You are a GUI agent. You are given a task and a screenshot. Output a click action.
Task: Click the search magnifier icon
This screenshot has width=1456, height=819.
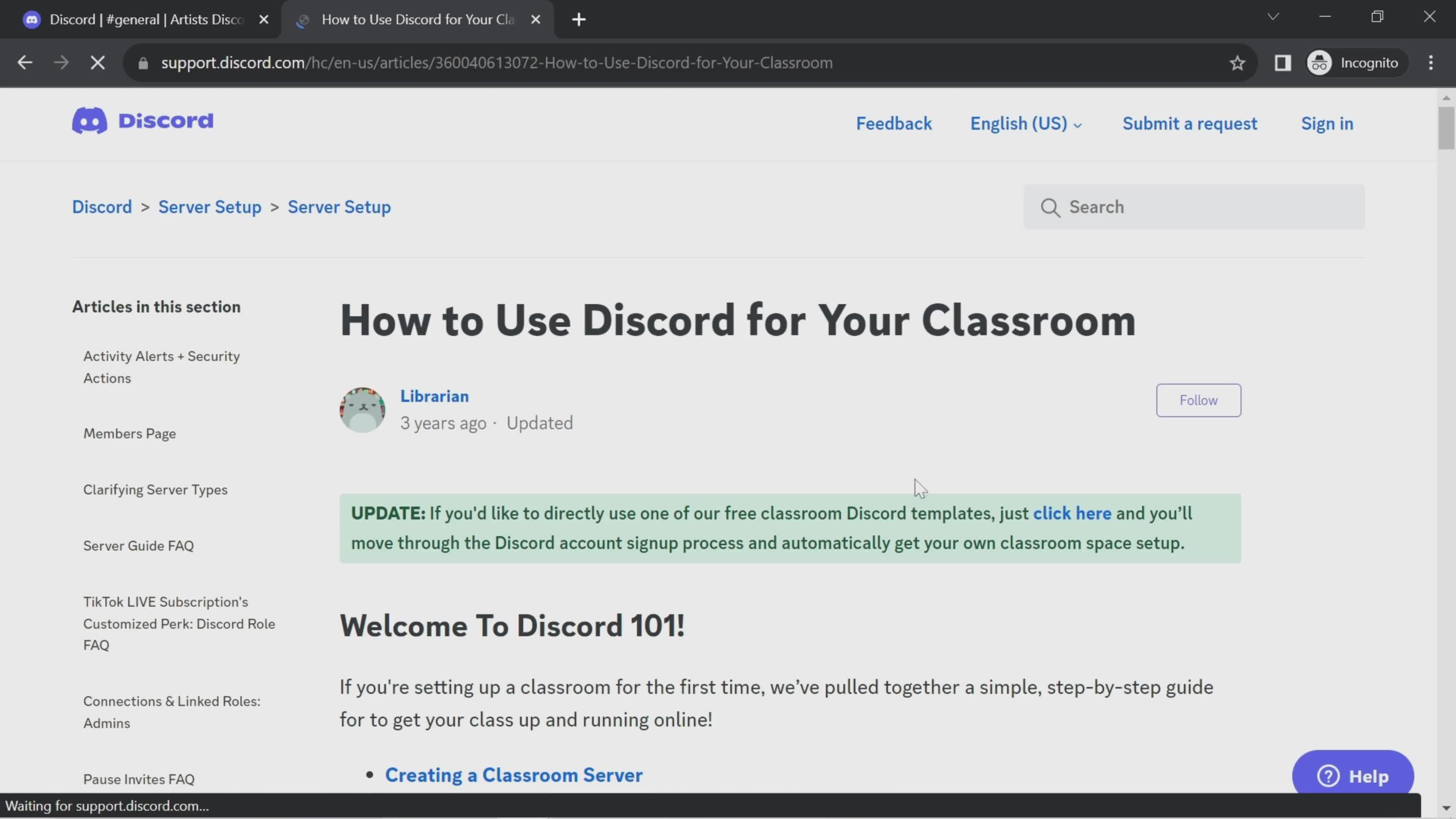click(x=1050, y=207)
